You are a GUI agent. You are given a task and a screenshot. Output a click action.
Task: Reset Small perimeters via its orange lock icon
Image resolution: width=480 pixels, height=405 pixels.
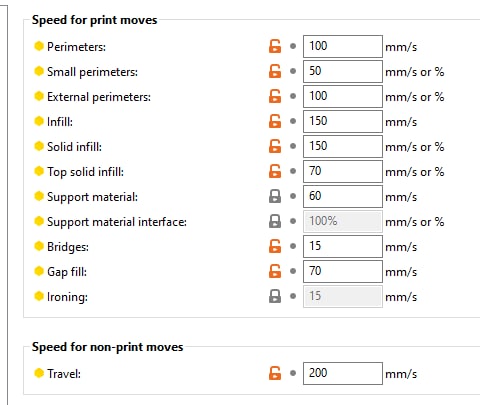click(275, 71)
